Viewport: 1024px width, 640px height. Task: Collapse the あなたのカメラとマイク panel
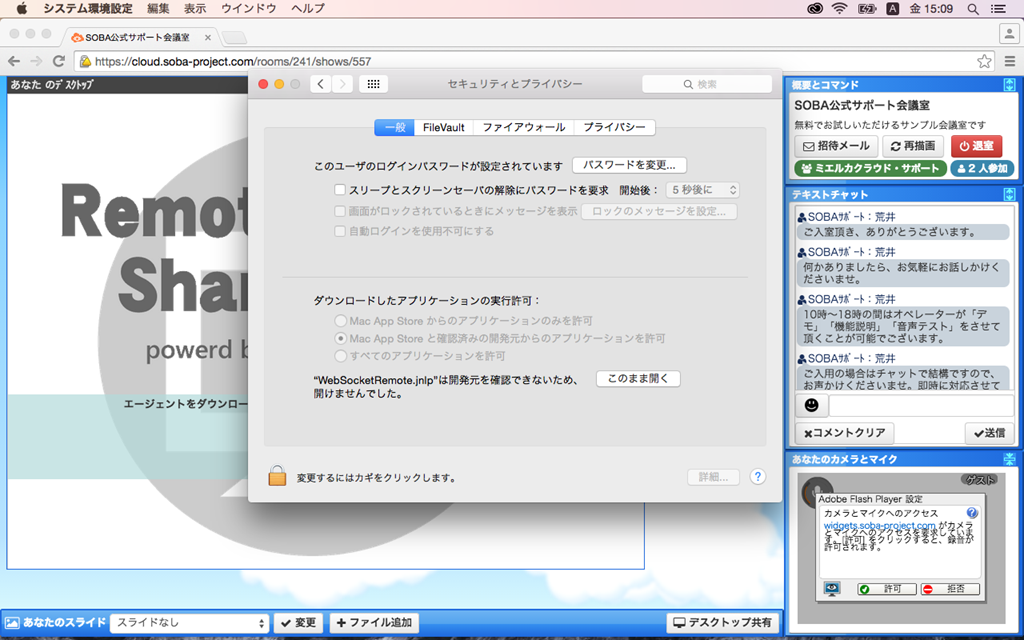[x=1009, y=459]
